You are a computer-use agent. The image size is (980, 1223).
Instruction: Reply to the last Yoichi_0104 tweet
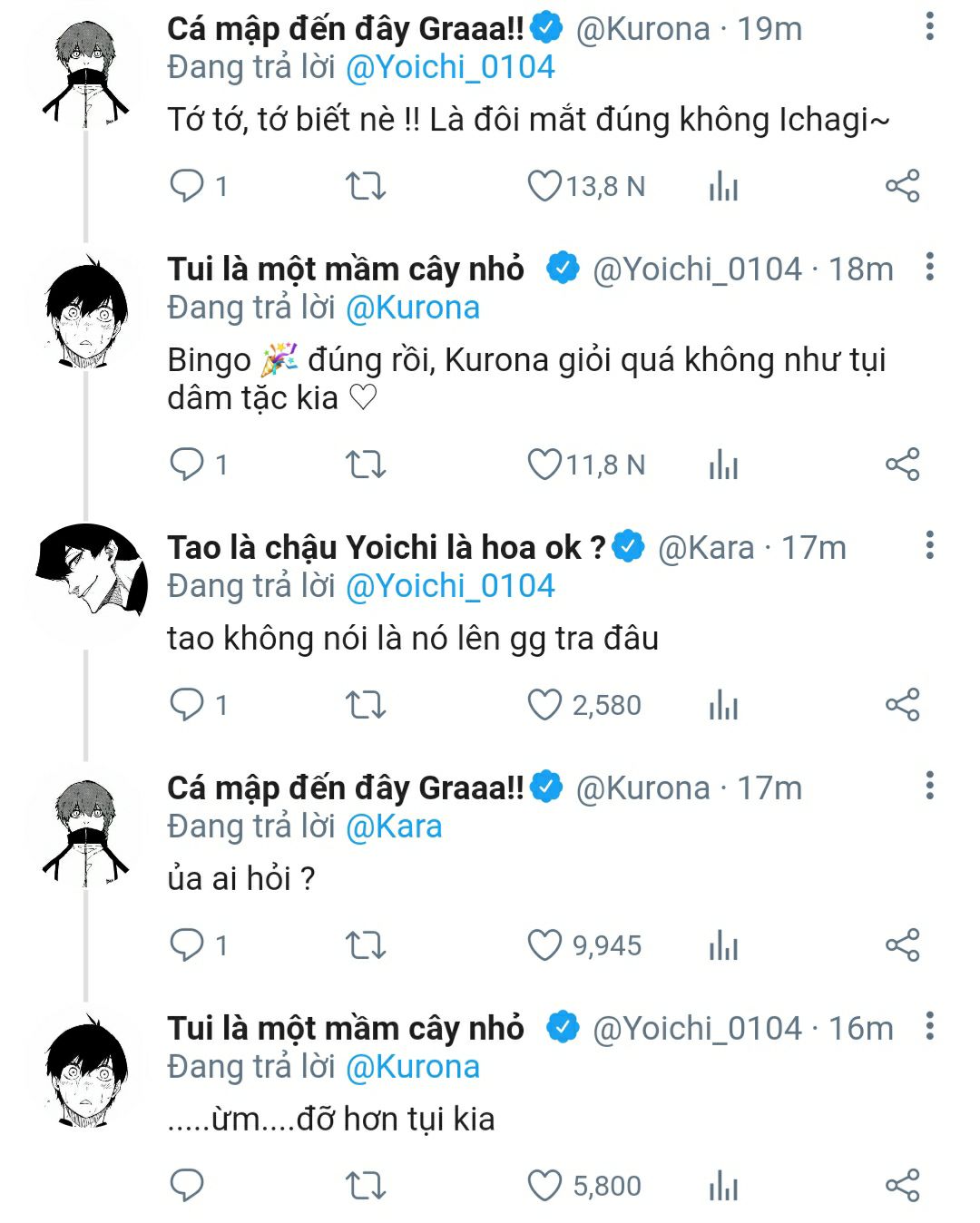point(187,1186)
